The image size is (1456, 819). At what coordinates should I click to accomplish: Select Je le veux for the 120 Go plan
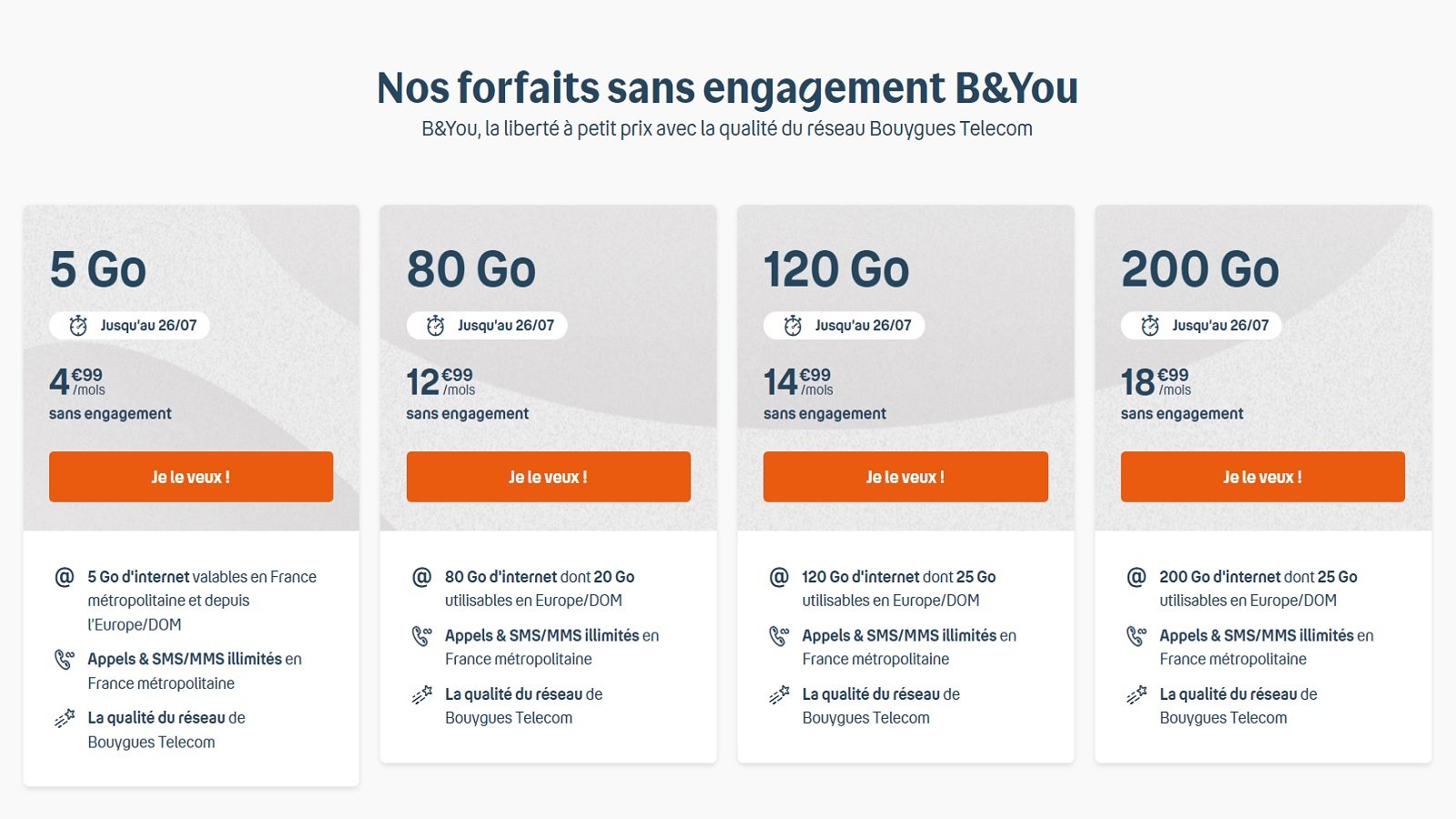tap(905, 476)
